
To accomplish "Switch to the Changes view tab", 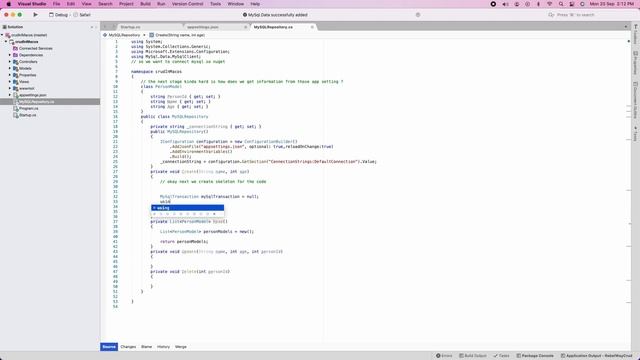I will pyautogui.click(x=128, y=347).
